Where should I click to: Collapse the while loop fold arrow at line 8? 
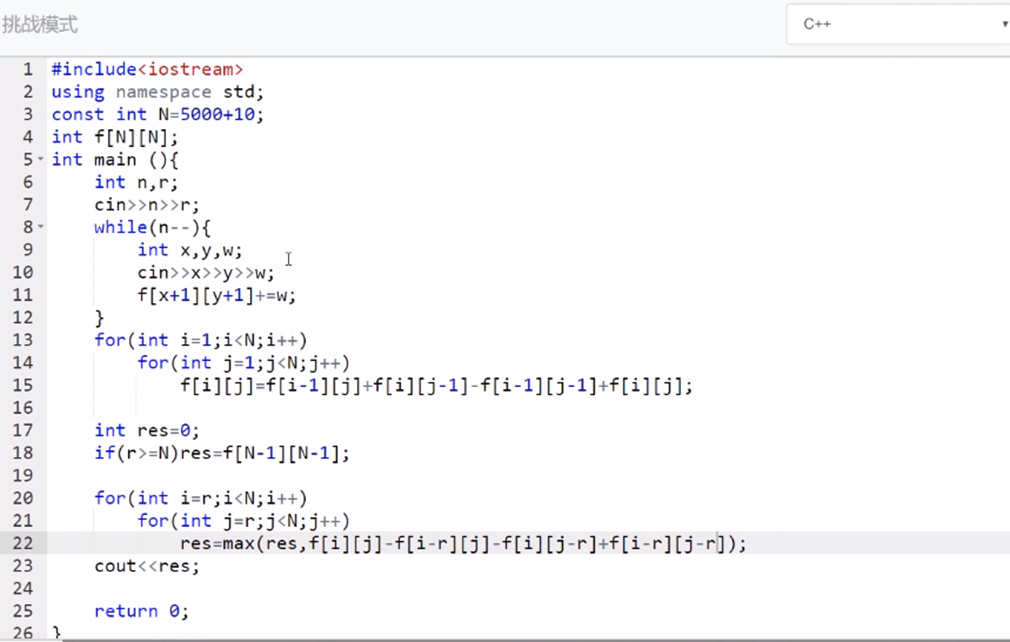pyautogui.click(x=41, y=226)
